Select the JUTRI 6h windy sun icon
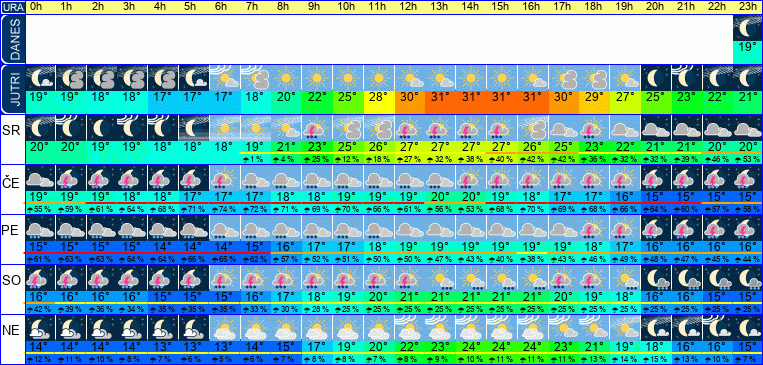This screenshot has width=763, height=365. (x=225, y=78)
